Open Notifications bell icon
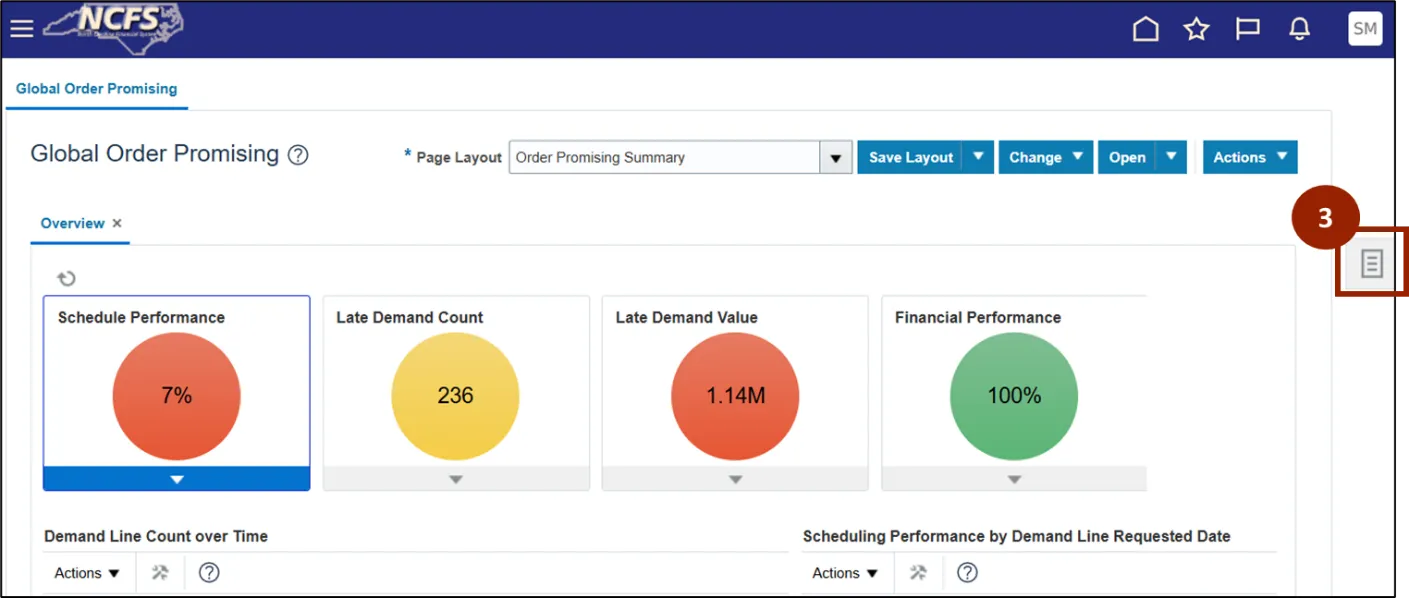This screenshot has height=598, width=1409. (x=1299, y=30)
